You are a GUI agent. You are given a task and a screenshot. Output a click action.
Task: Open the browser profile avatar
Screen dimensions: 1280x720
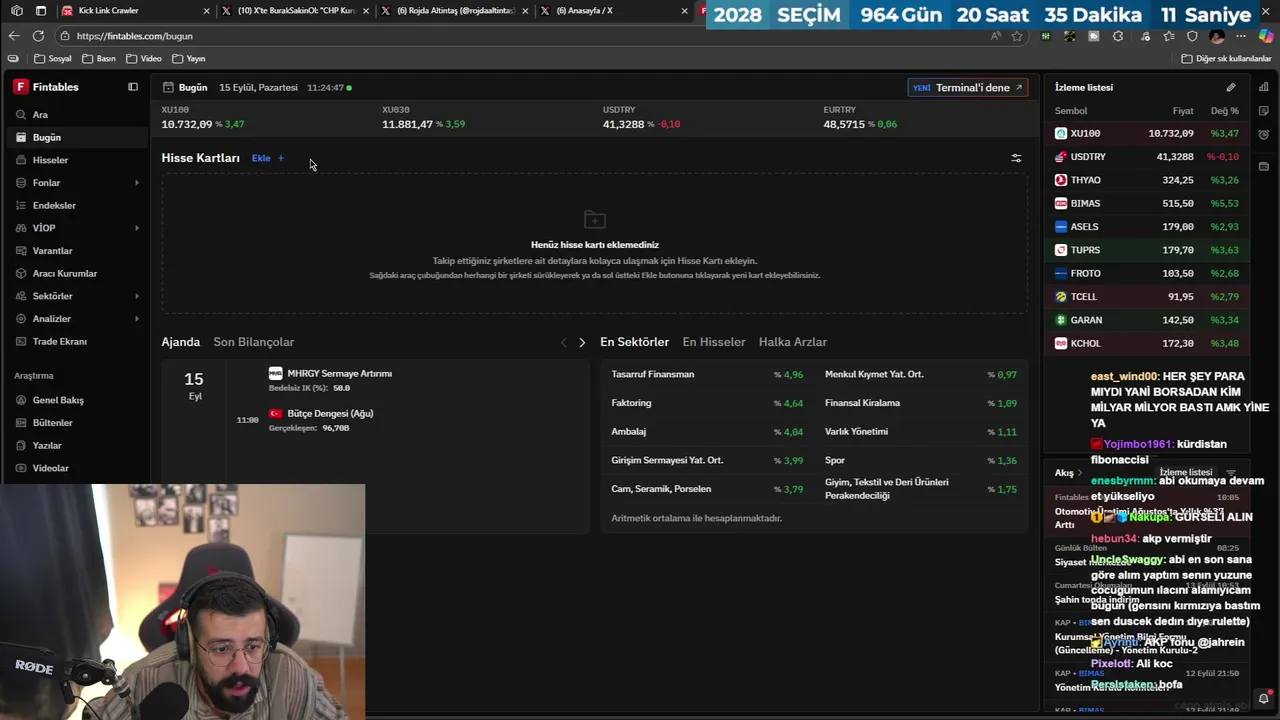coord(1217,36)
